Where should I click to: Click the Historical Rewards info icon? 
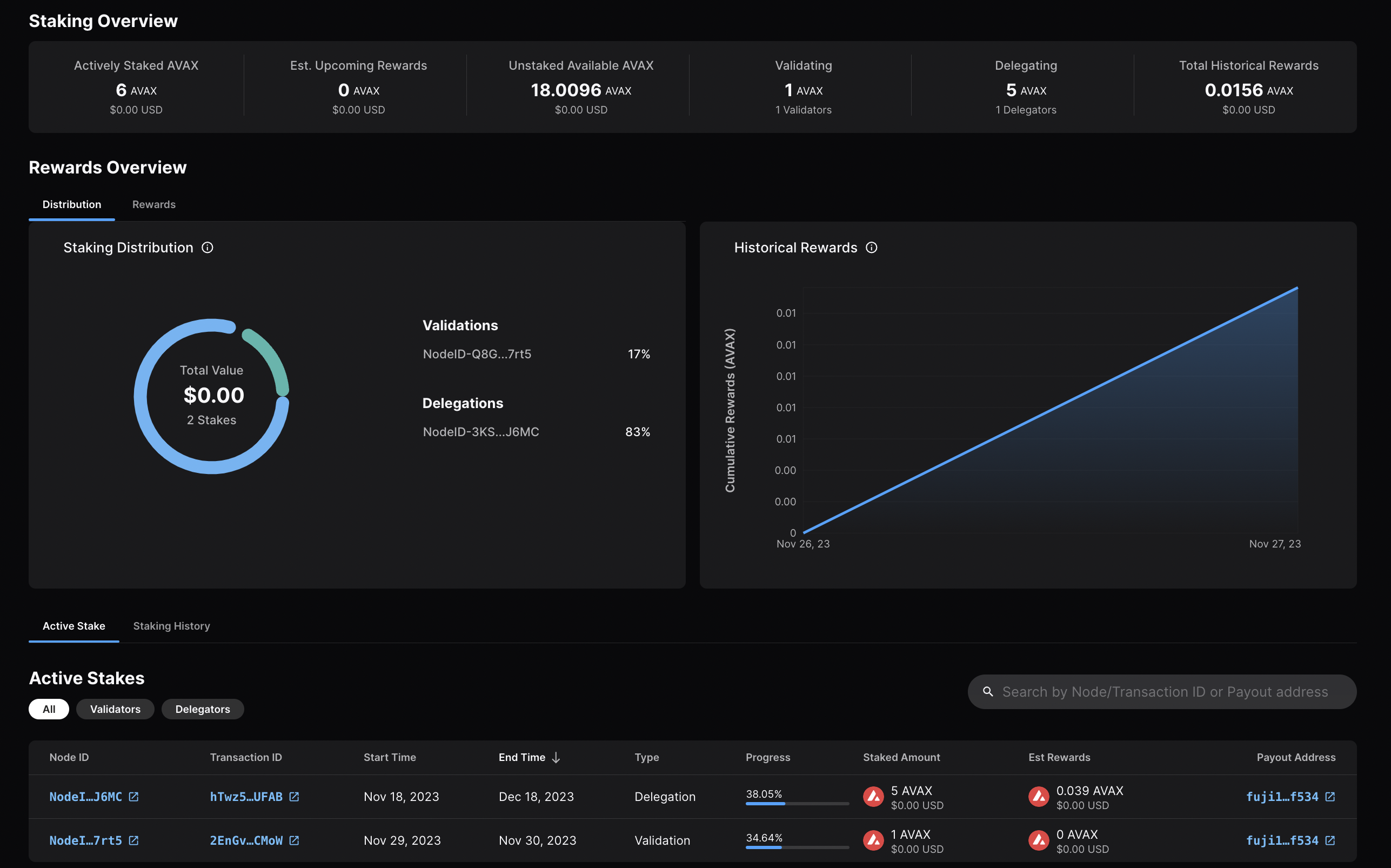[871, 248]
